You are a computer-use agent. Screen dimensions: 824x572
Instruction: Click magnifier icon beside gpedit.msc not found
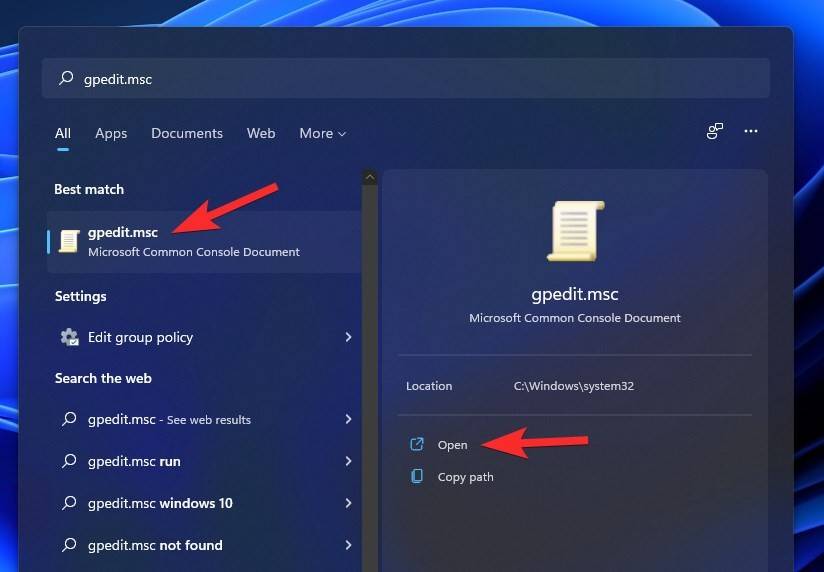(x=69, y=545)
